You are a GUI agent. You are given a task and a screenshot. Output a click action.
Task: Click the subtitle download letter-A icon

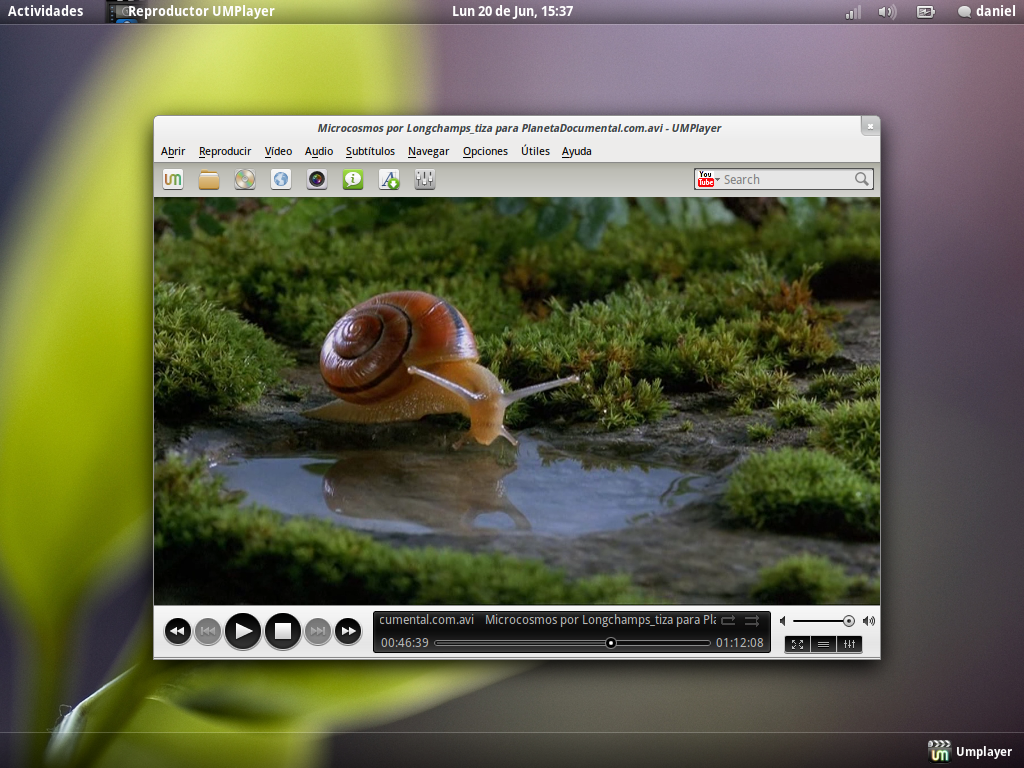click(389, 180)
